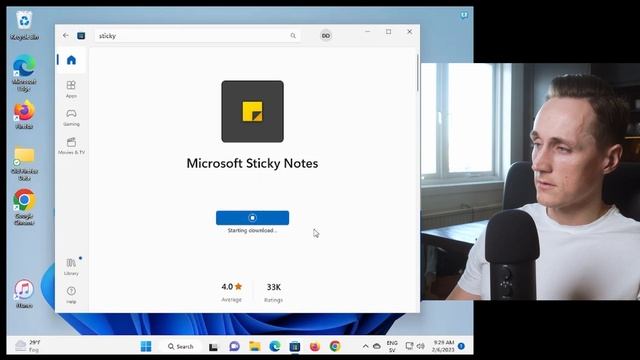Click the Microsoft Sticky Notes title
Screen dimensions: 640x360
pos(252,163)
